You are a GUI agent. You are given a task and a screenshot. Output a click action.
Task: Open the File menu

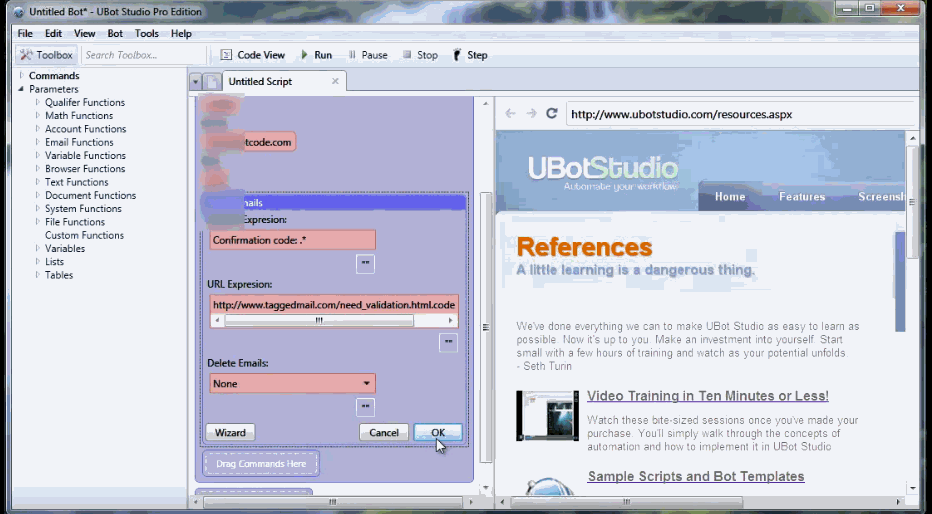[25, 33]
